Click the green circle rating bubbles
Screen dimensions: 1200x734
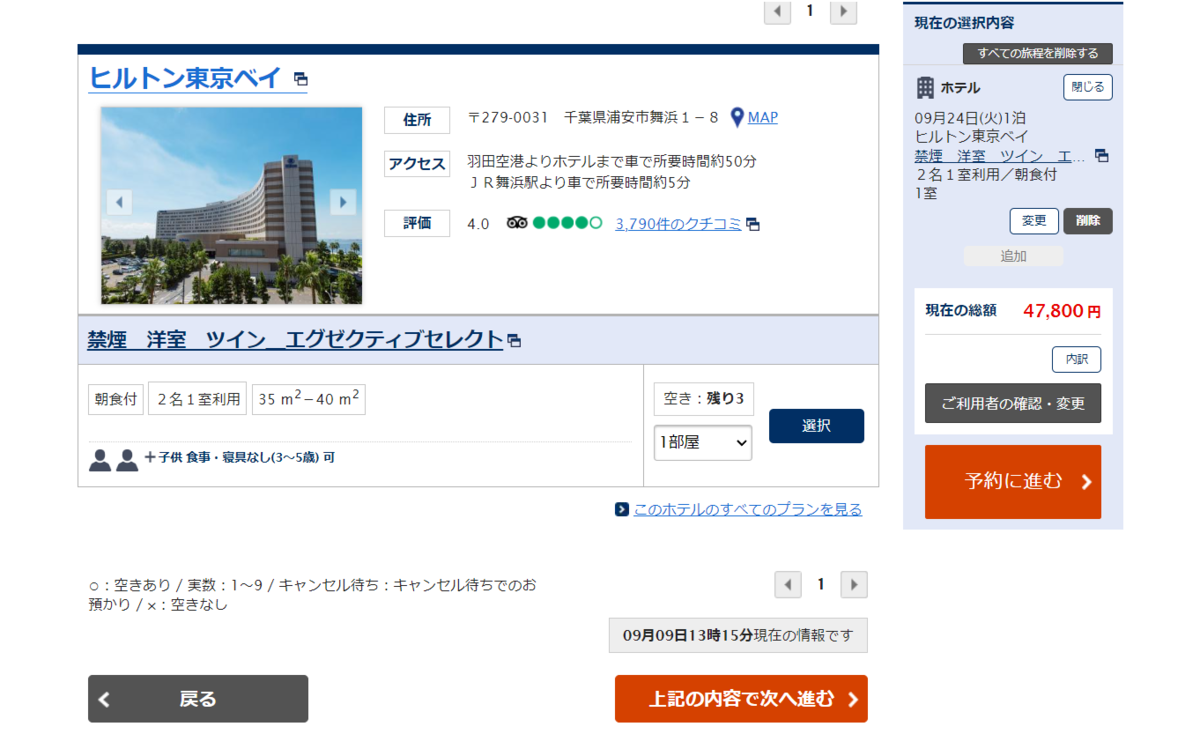568,223
